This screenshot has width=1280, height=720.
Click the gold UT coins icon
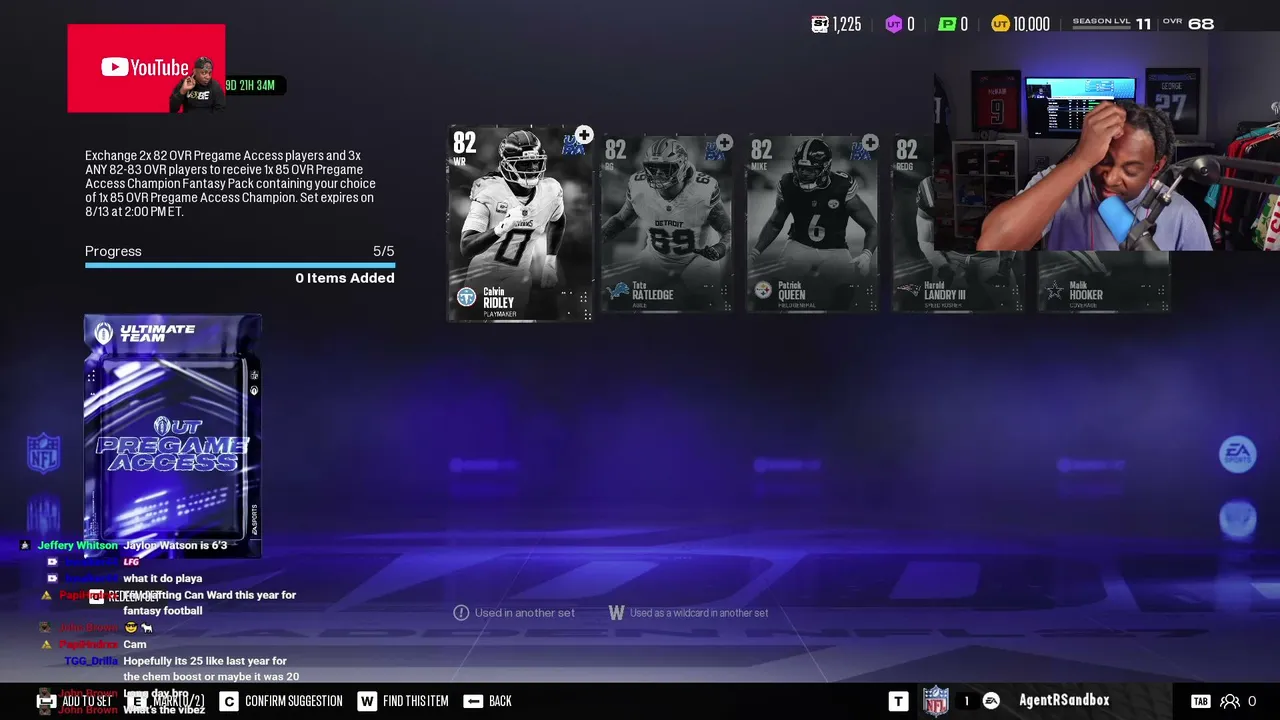1000,24
